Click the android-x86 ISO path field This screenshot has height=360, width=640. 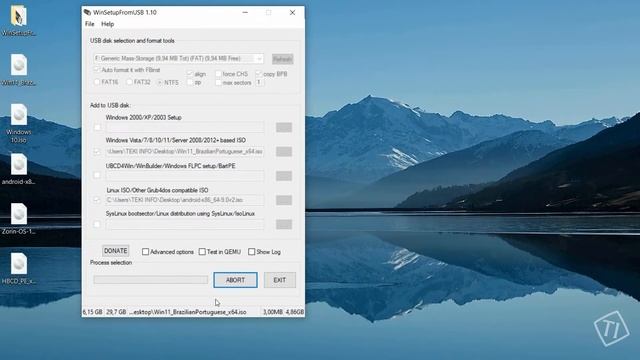click(x=185, y=200)
